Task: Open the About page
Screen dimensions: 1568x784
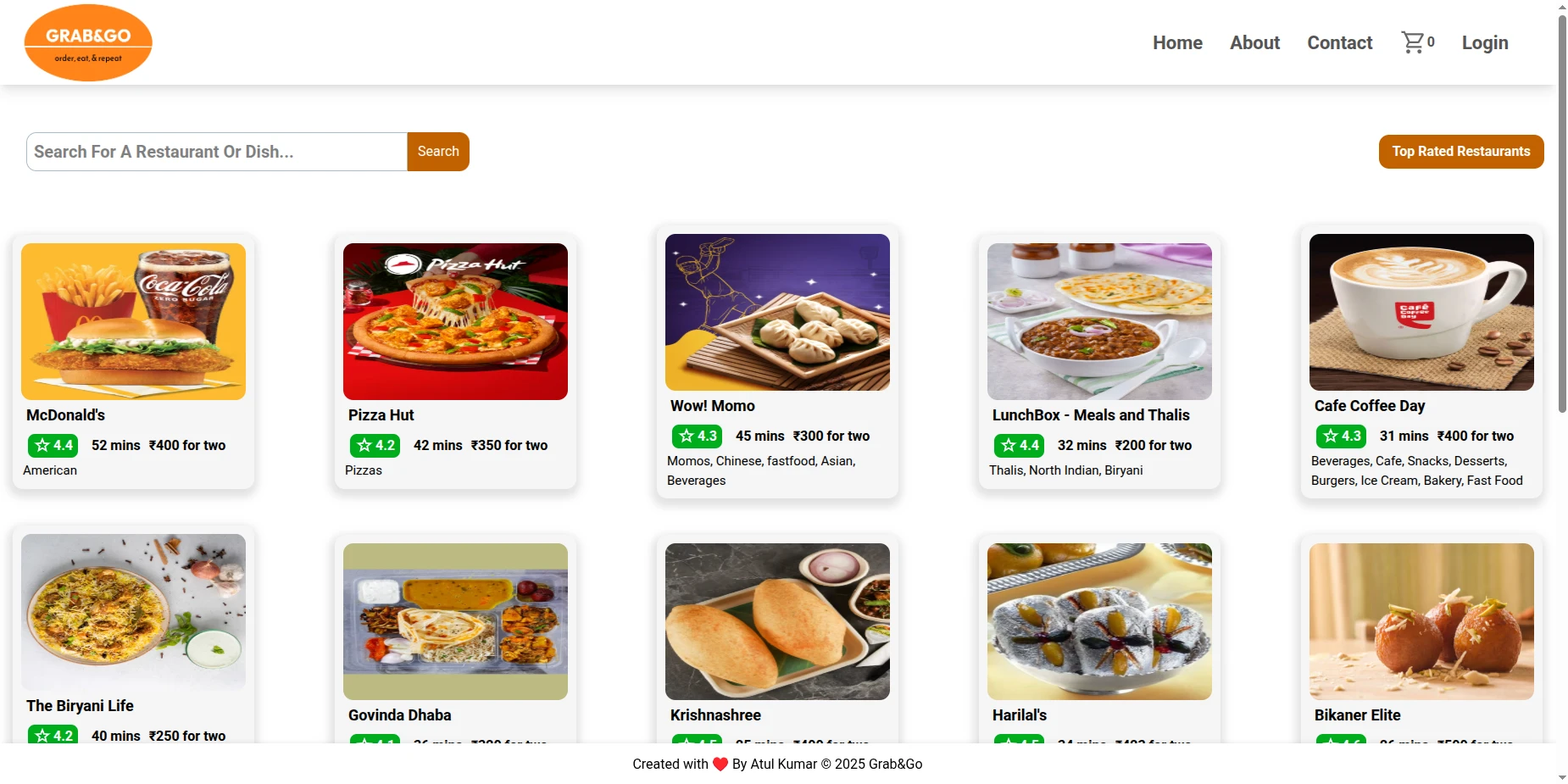Action: click(1254, 42)
